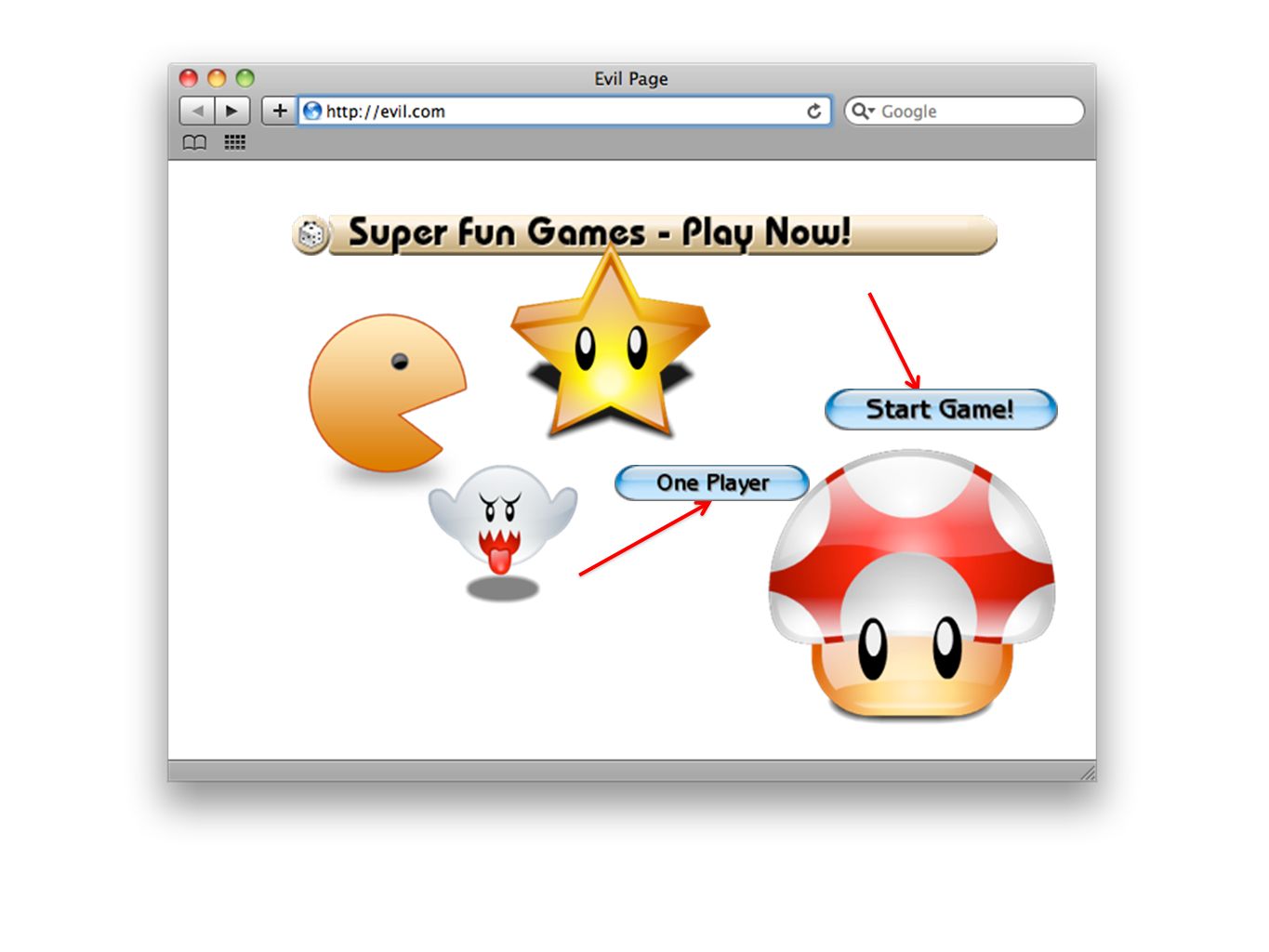Screen dimensions: 1269x952
Task: Click the window resize grip corner
Action: [1087, 772]
